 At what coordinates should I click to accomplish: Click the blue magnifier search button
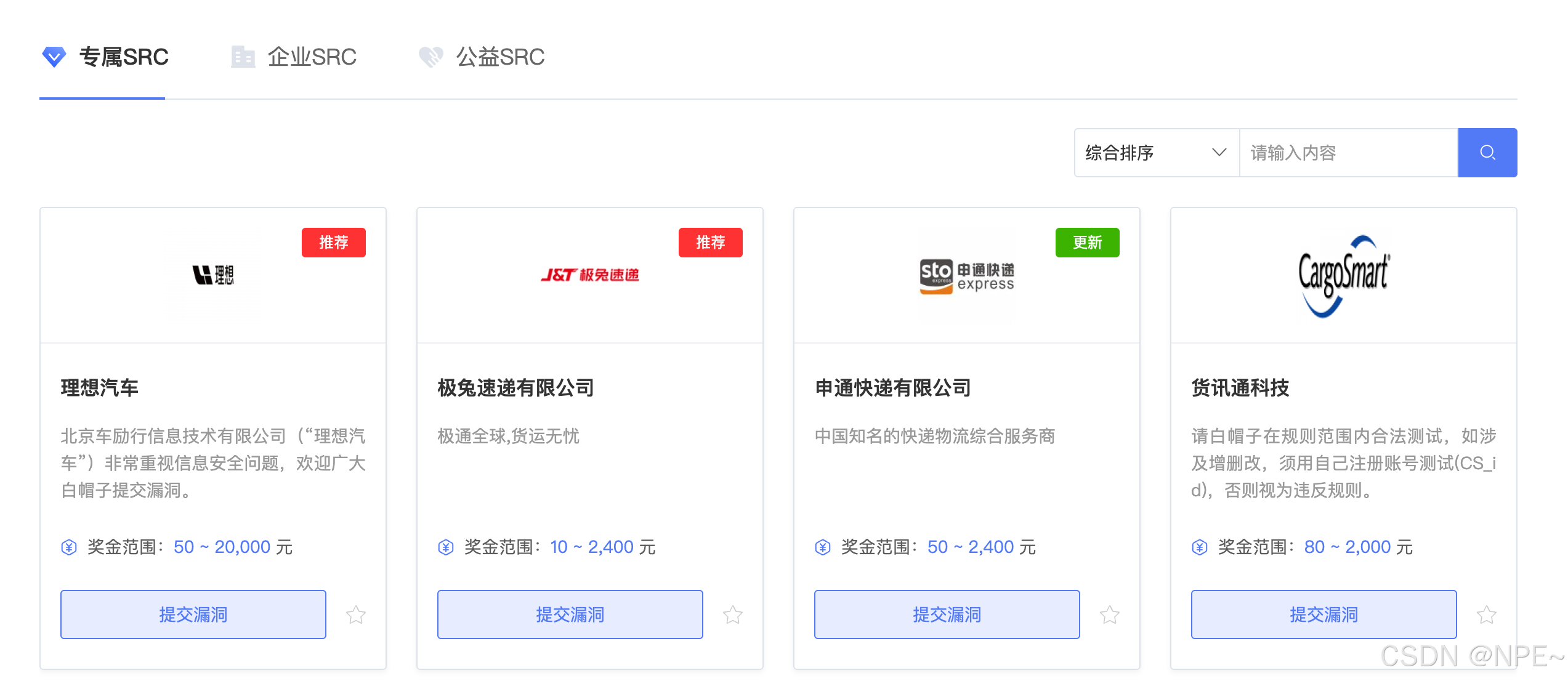point(1487,153)
